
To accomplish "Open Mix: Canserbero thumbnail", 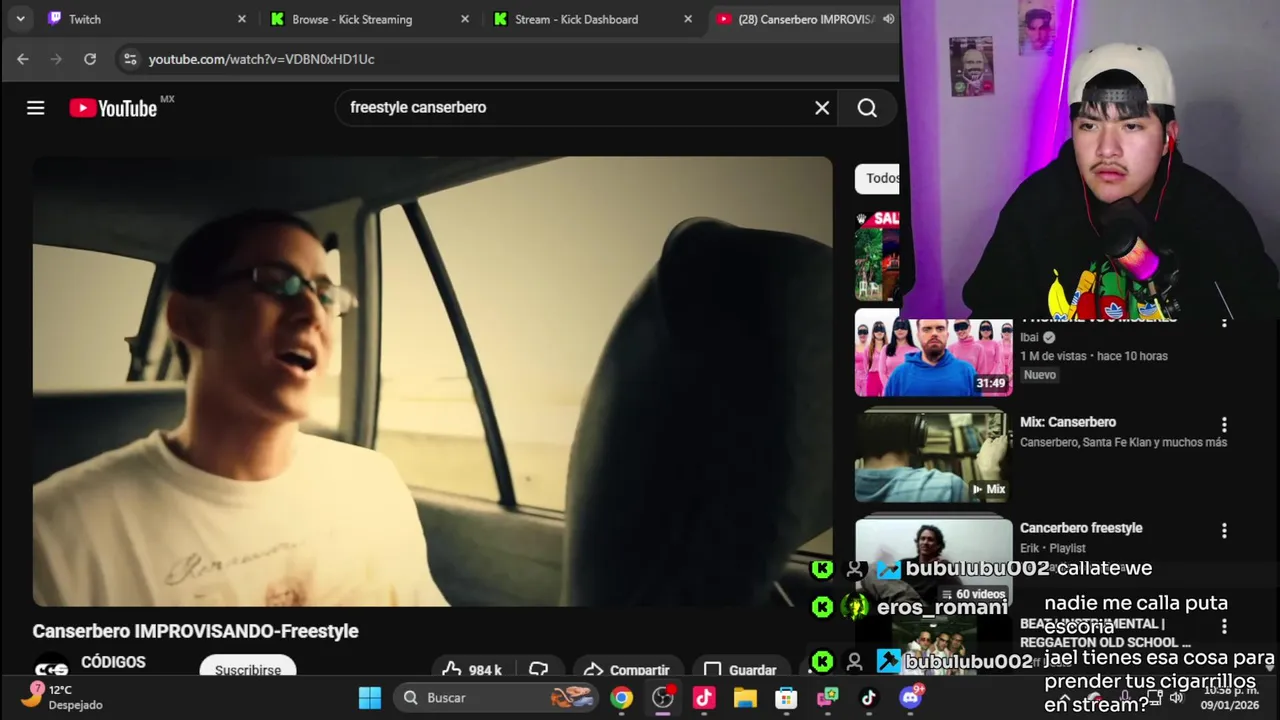I will (933, 455).
